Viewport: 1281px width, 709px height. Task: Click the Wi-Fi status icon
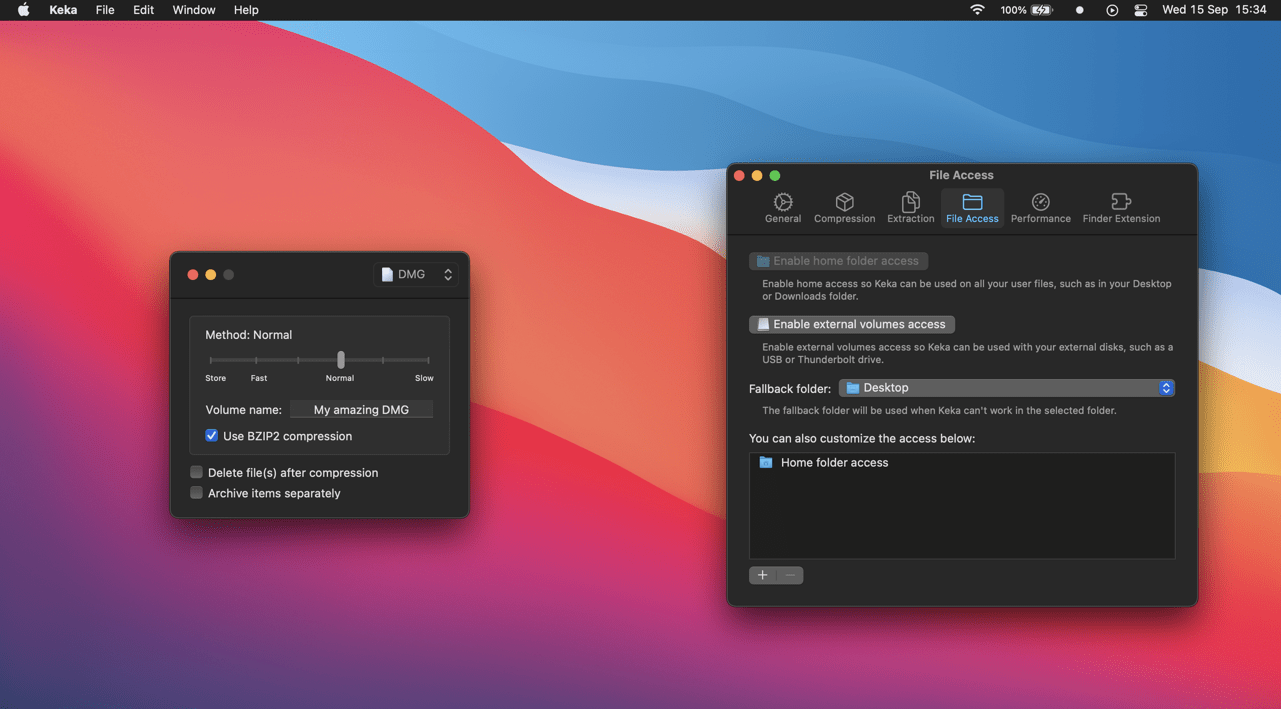point(977,10)
